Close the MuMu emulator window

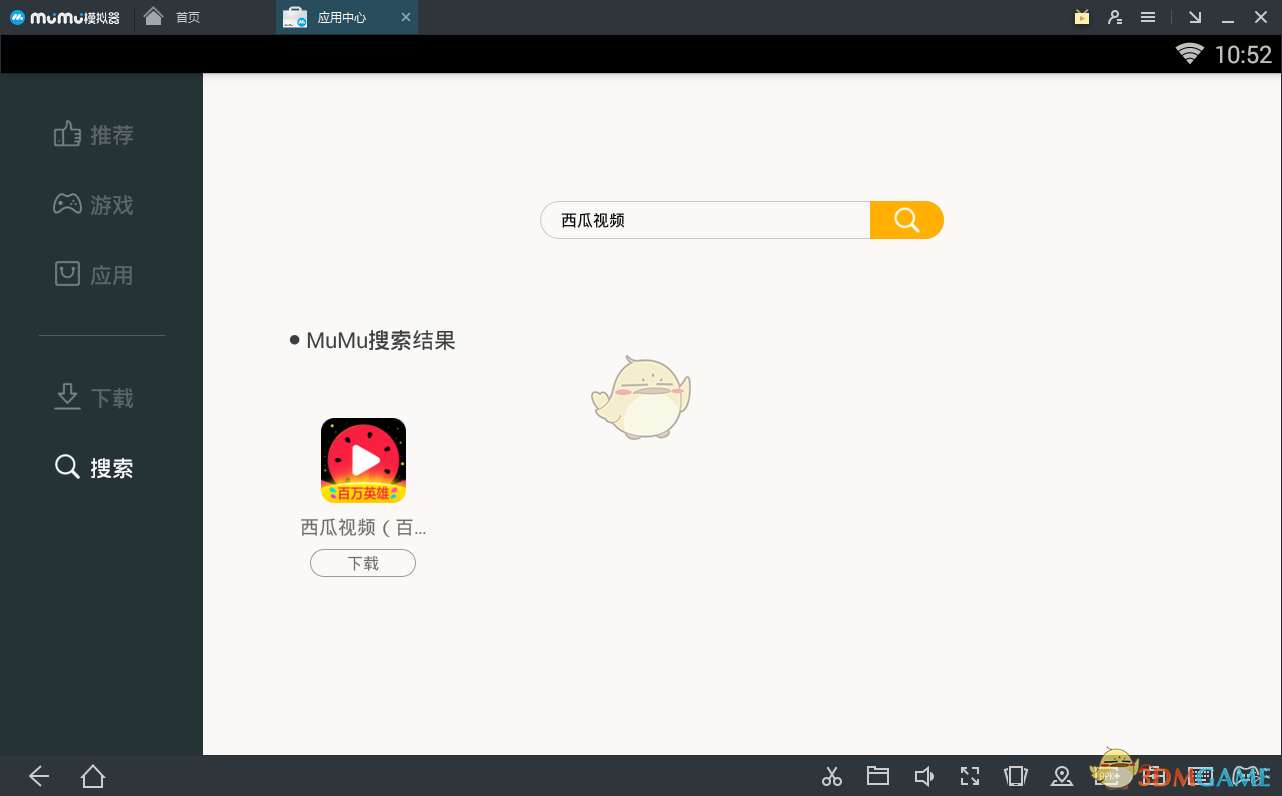click(x=1260, y=17)
